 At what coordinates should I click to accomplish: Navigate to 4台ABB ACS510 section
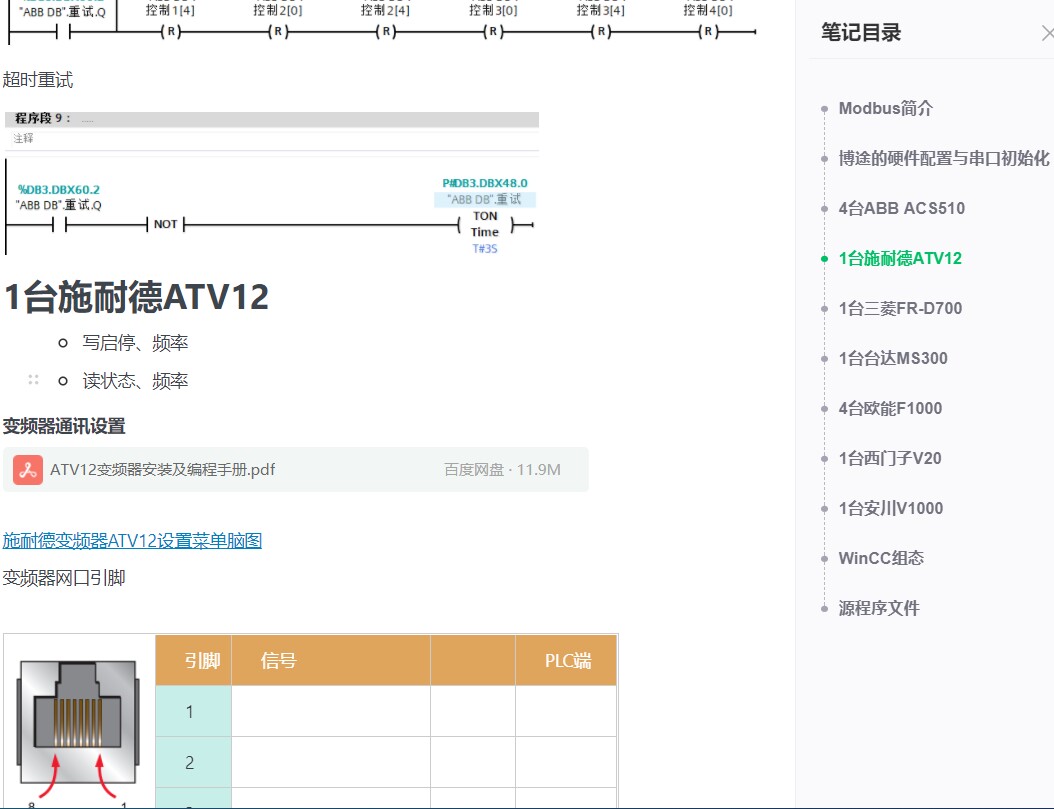901,208
